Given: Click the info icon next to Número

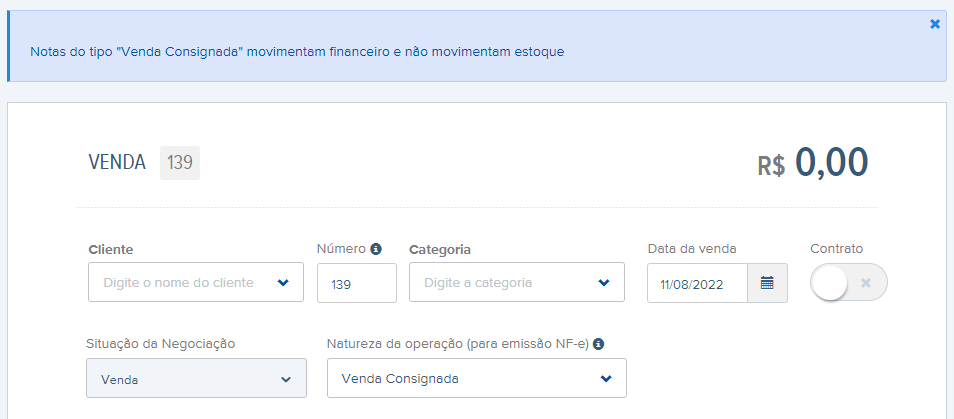Looking at the screenshot, I should (376, 249).
